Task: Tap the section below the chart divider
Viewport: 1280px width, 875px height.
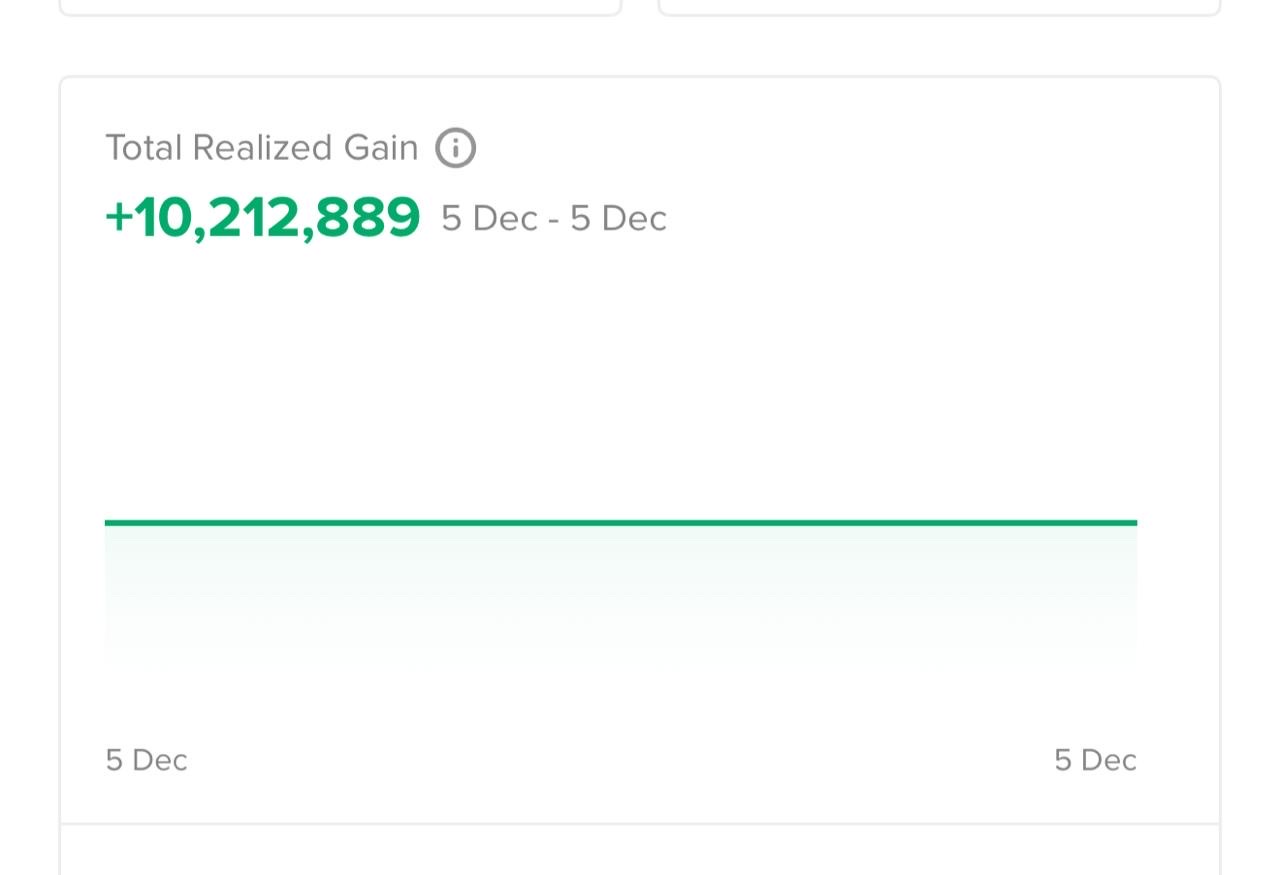Action: click(x=640, y=852)
